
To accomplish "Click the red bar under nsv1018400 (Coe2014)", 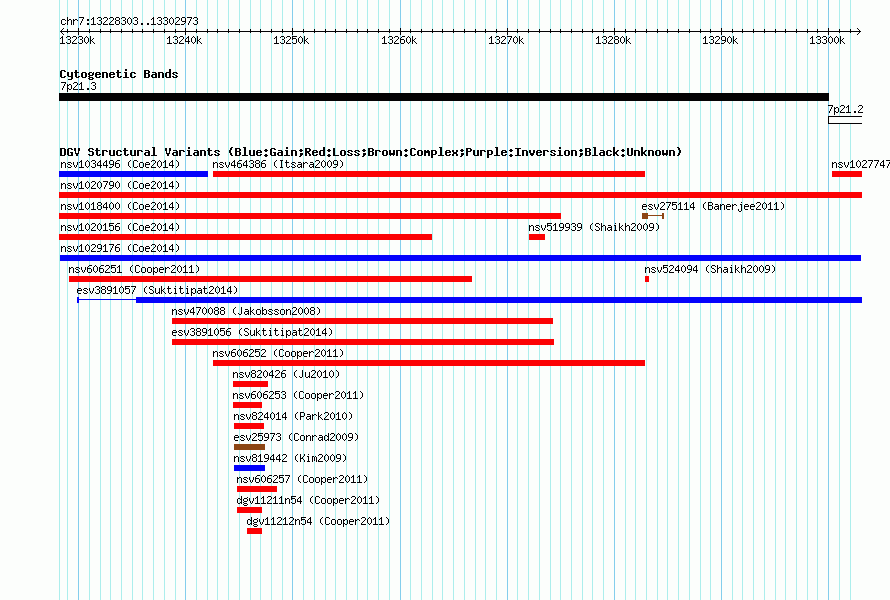I will point(310,216).
